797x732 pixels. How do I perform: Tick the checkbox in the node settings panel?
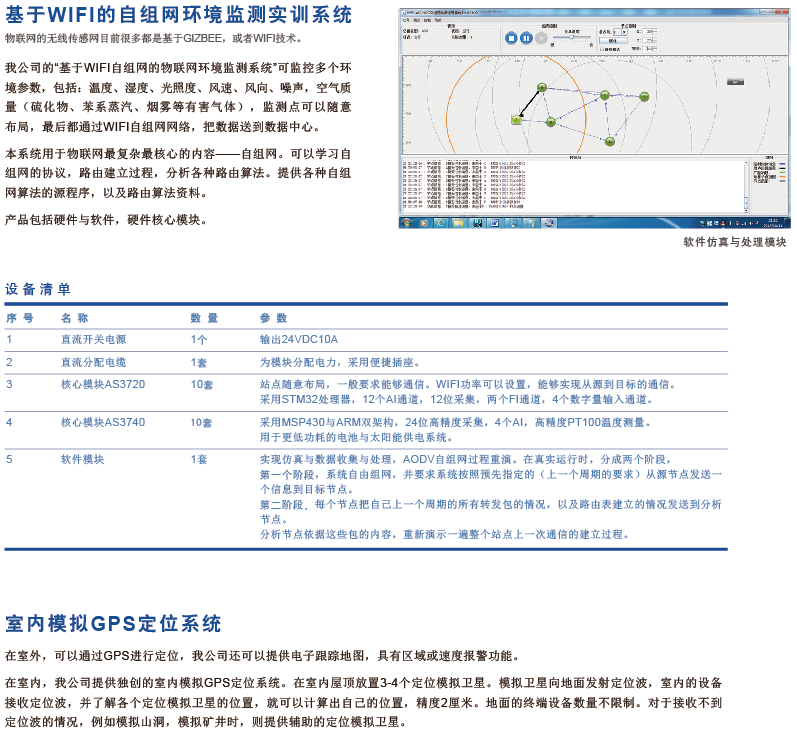pos(602,49)
